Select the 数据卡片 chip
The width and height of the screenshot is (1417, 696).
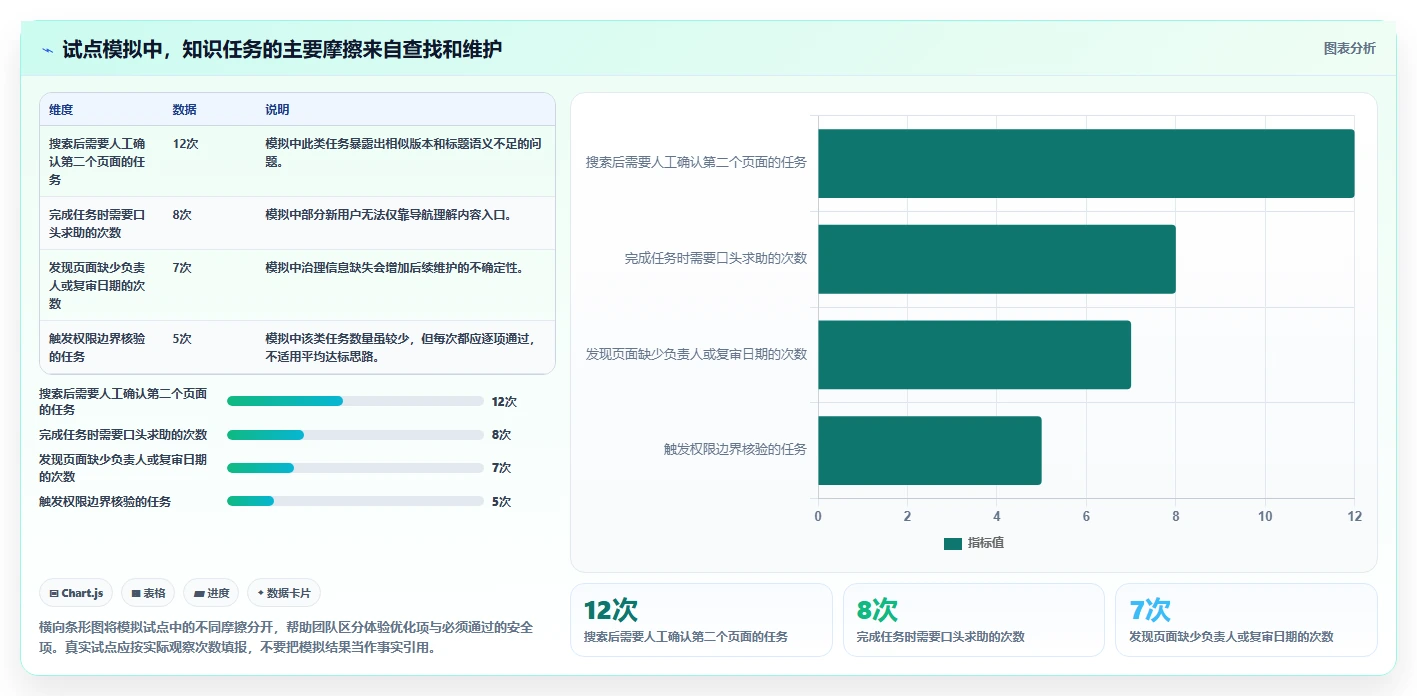284,593
